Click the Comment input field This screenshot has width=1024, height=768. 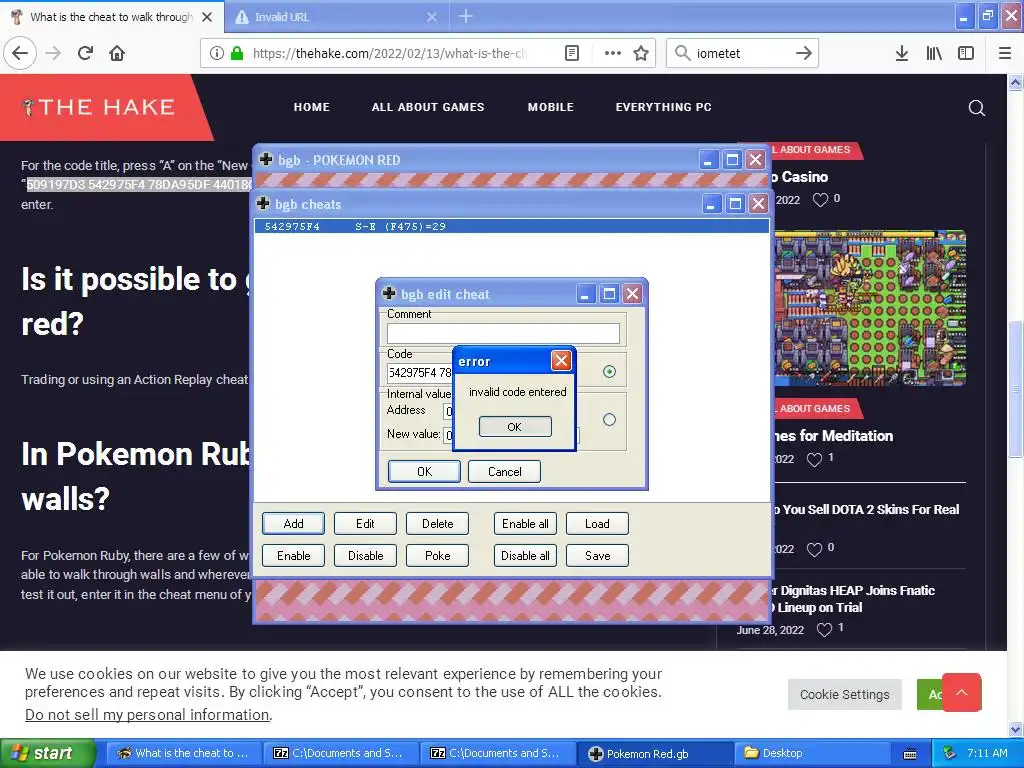pyautogui.click(x=503, y=333)
